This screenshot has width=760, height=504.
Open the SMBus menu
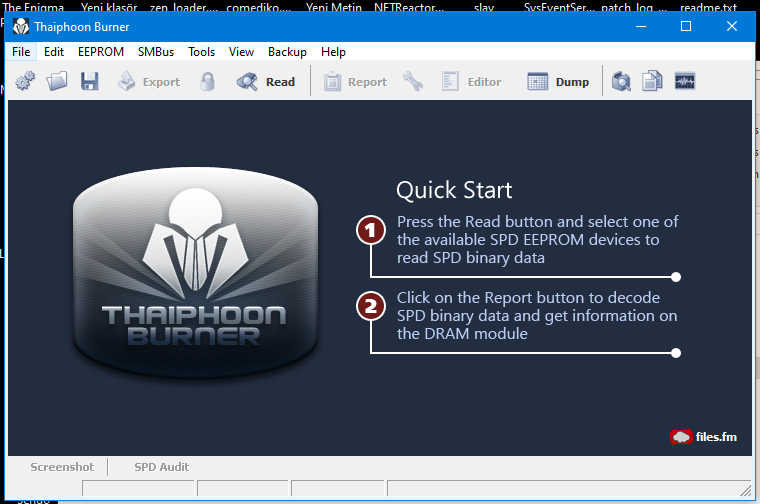[x=155, y=52]
